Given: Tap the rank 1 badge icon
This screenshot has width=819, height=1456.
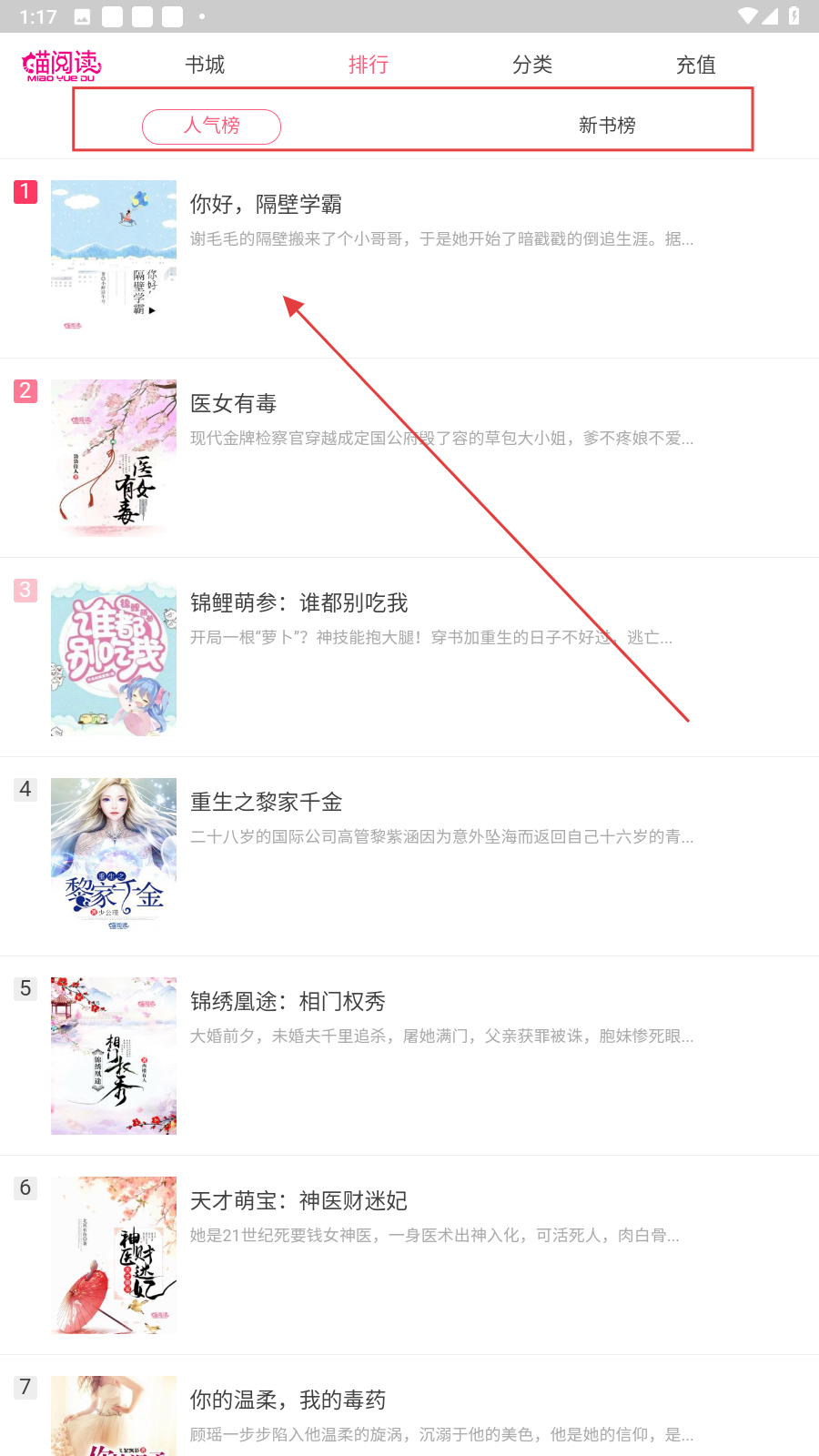Looking at the screenshot, I should click(25, 191).
